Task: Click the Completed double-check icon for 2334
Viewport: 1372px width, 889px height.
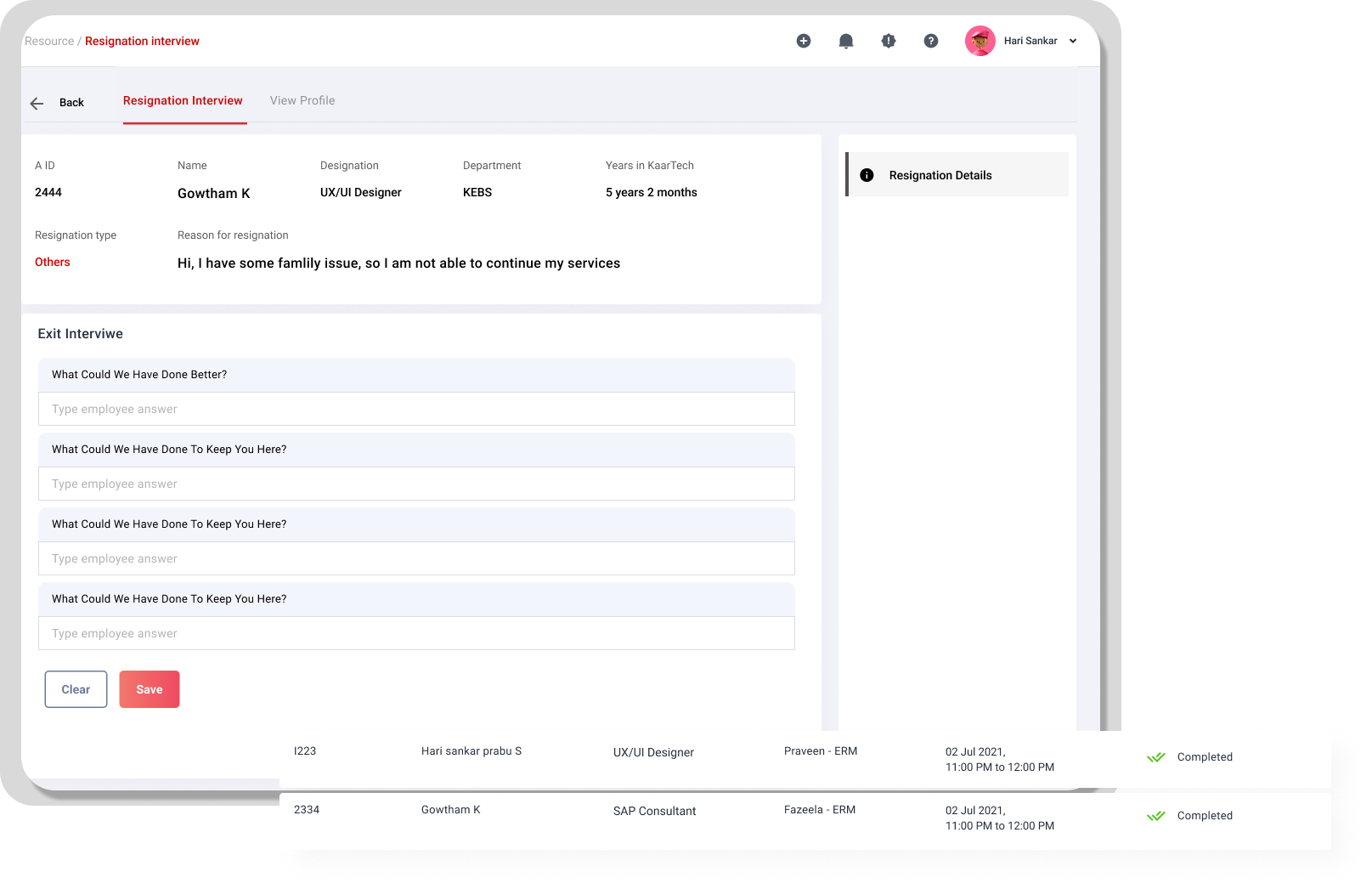Action: pyautogui.click(x=1155, y=816)
